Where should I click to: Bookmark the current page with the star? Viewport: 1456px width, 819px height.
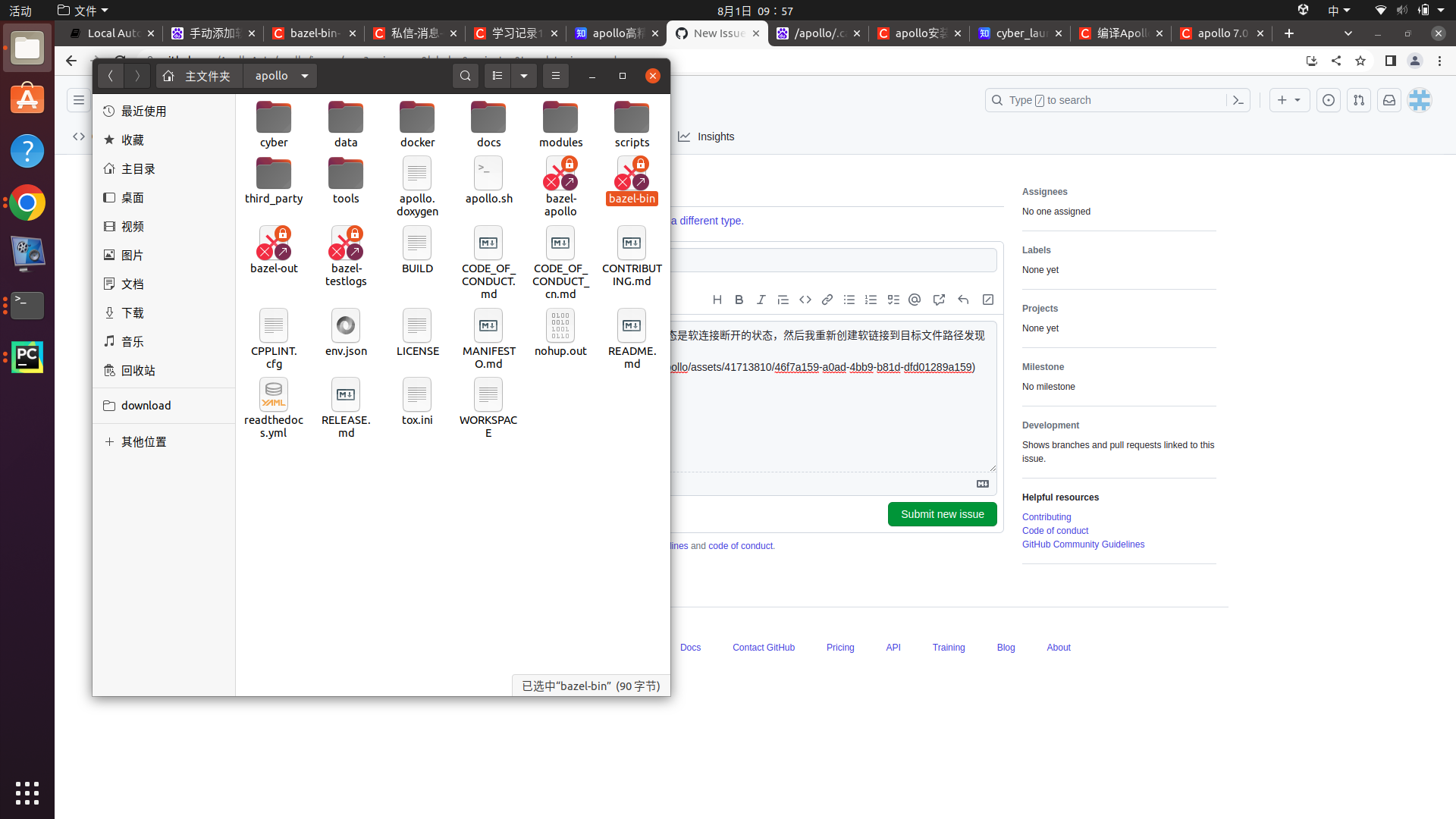(1360, 61)
